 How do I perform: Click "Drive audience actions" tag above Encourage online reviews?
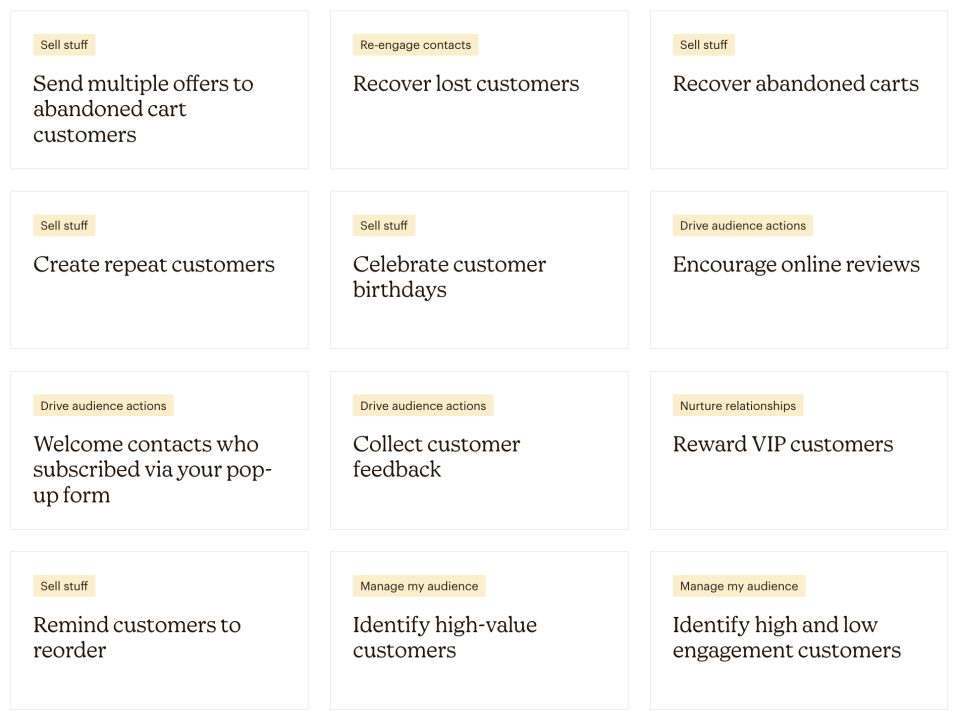[742, 226]
